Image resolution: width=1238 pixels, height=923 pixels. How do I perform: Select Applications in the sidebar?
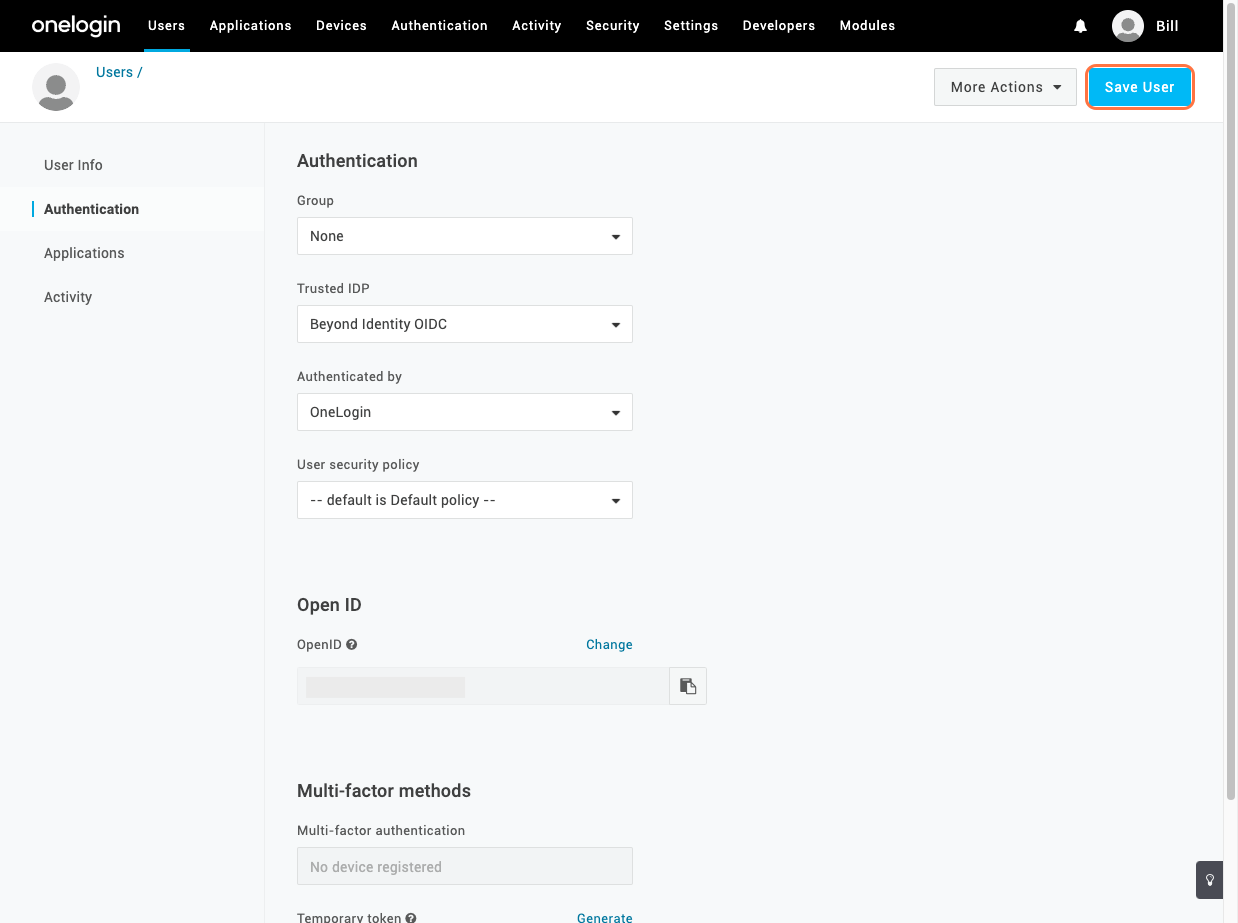click(84, 253)
